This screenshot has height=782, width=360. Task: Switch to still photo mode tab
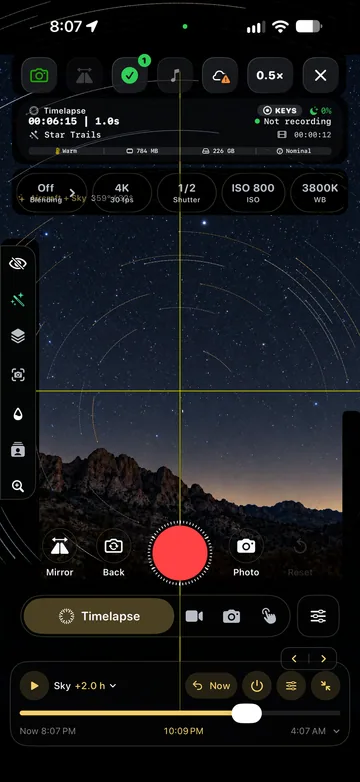tap(231, 616)
